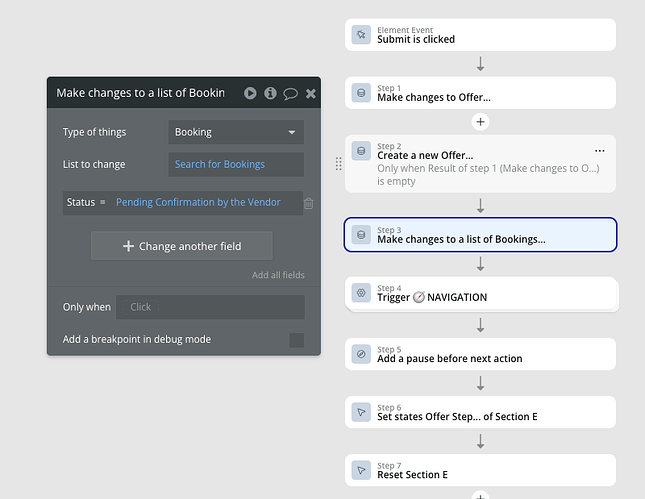Image resolution: width=645 pixels, height=499 pixels.
Task: Enable breakpoint in debug mode checkbox
Action: [296, 340]
